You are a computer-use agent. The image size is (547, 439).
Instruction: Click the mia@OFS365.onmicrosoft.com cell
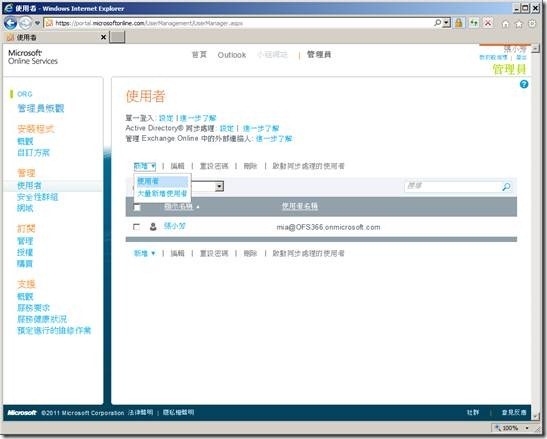click(x=328, y=227)
